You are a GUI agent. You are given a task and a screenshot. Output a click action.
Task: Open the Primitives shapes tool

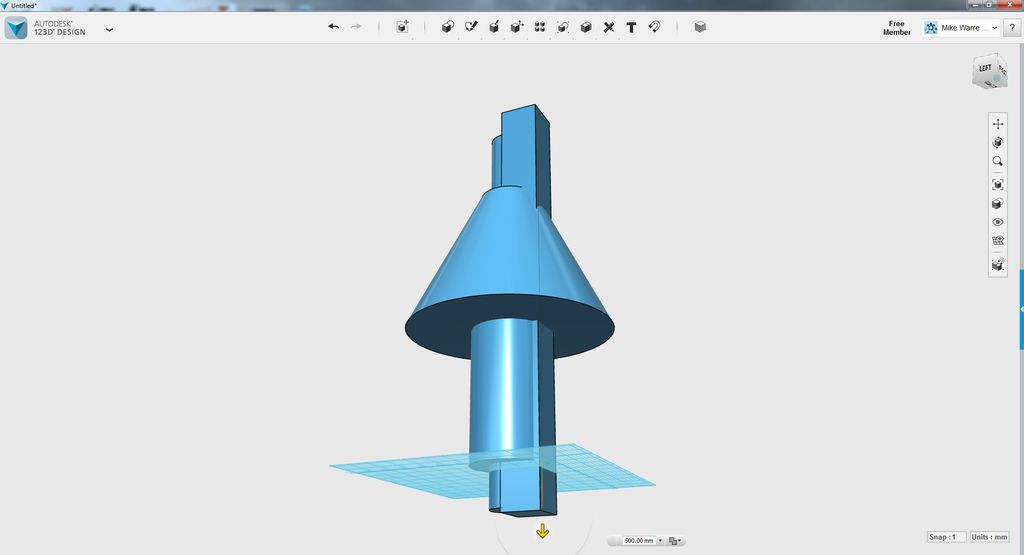pyautogui.click(x=447, y=27)
